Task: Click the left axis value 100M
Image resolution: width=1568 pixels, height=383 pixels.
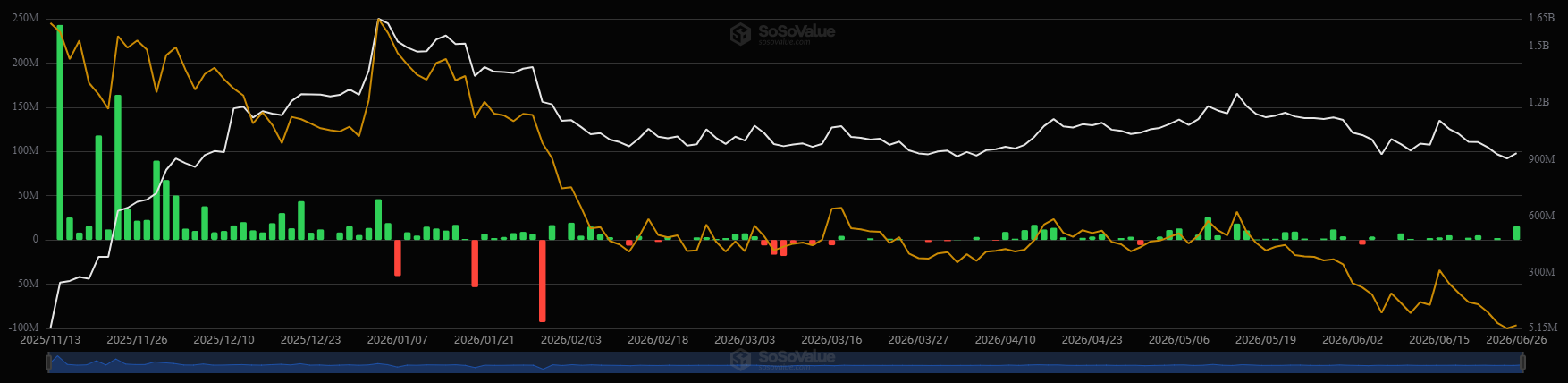Action: (25, 150)
